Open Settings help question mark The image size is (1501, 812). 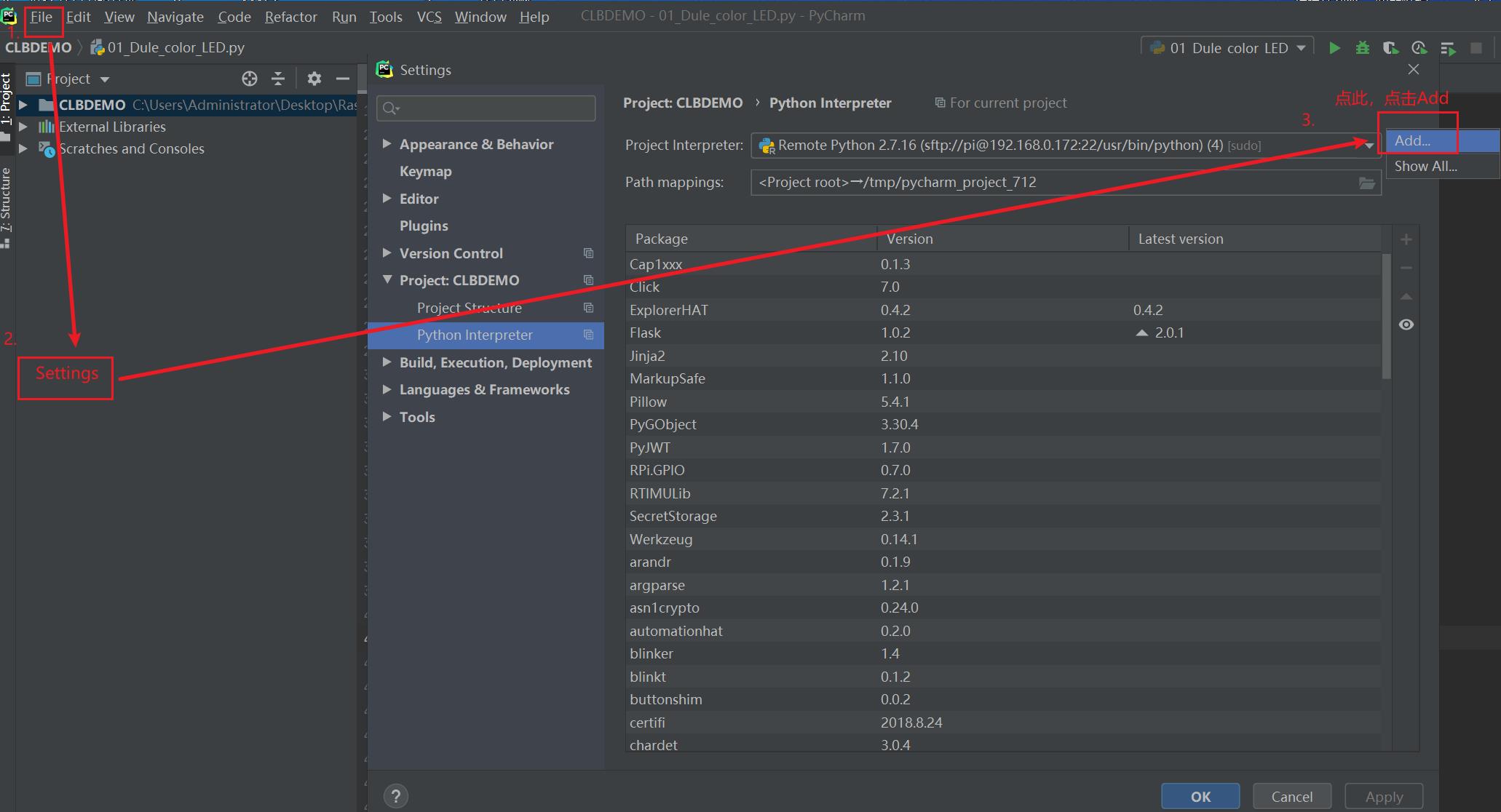pos(396,796)
